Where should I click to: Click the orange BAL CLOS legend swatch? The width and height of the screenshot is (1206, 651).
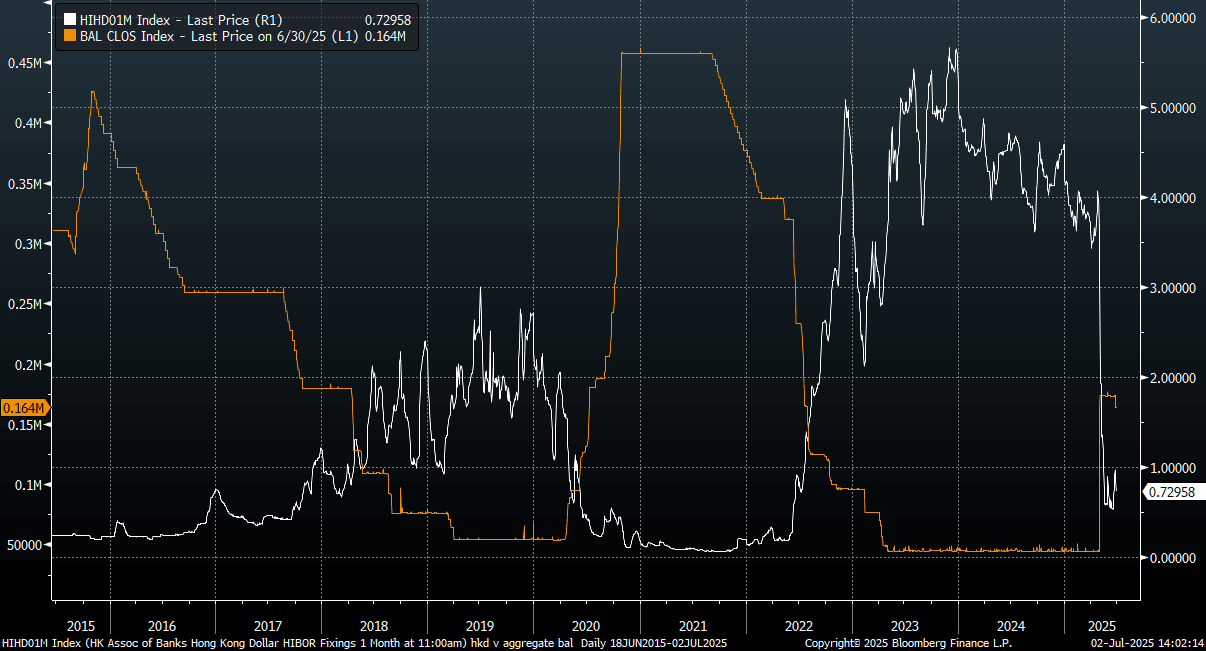tap(70, 35)
